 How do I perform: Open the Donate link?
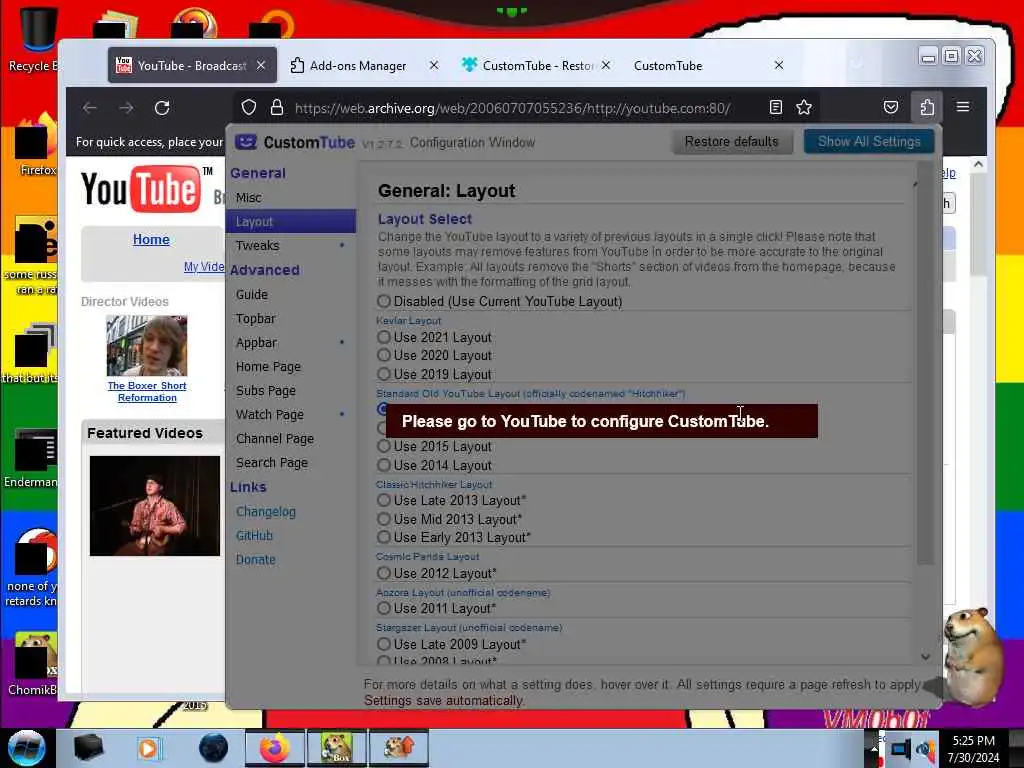click(255, 560)
